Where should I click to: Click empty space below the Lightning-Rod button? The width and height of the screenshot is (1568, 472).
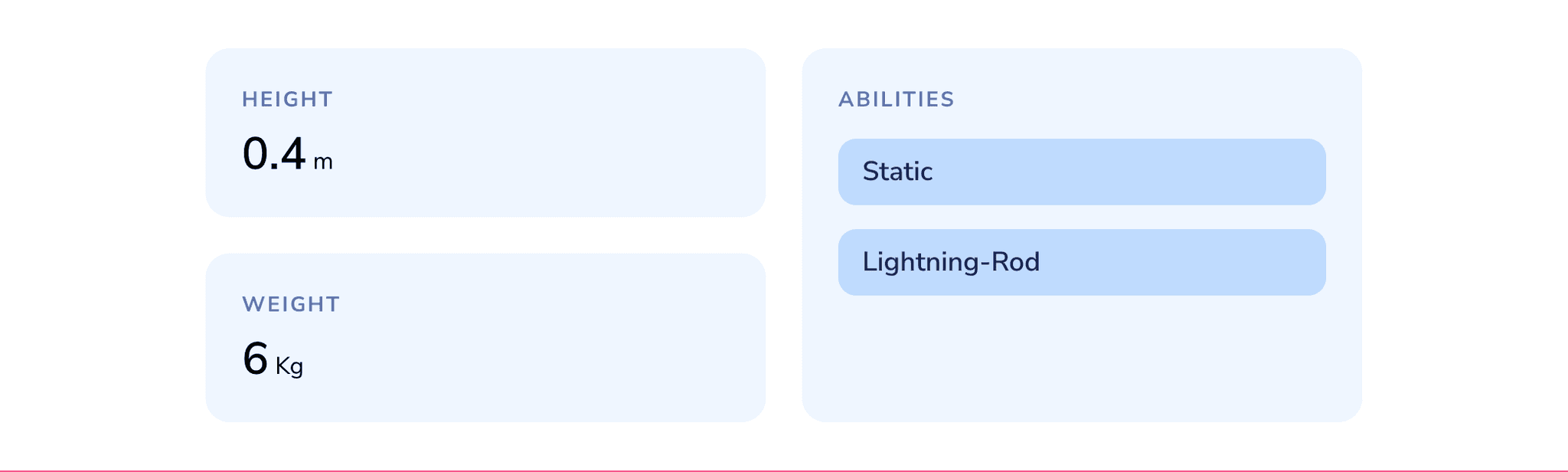pos(1081,360)
